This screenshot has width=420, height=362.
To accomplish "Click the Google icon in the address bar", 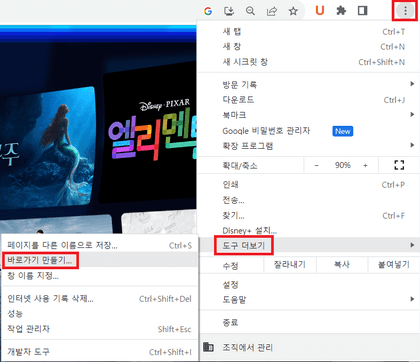I will click(208, 11).
